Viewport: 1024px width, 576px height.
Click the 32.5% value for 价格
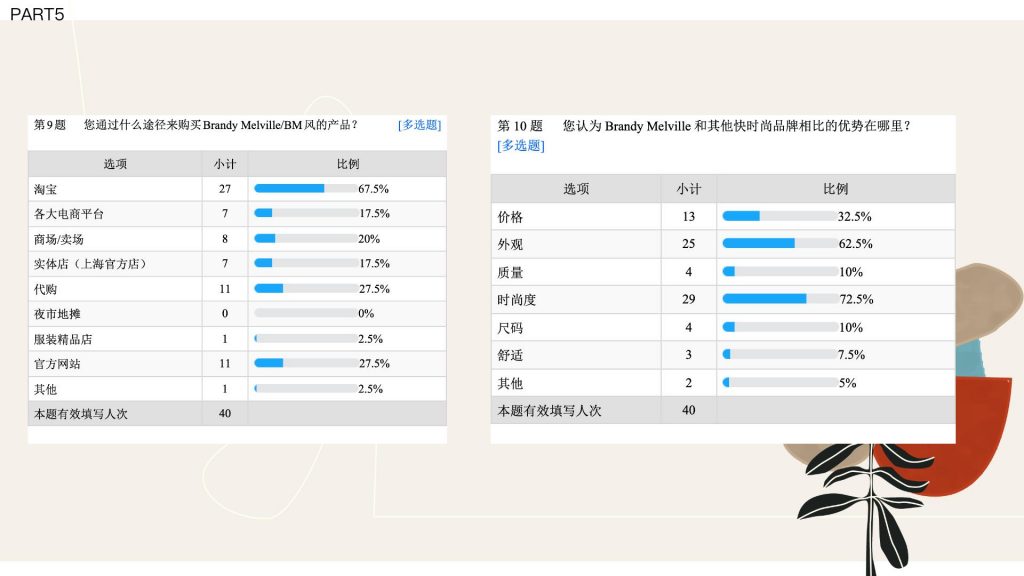point(855,216)
